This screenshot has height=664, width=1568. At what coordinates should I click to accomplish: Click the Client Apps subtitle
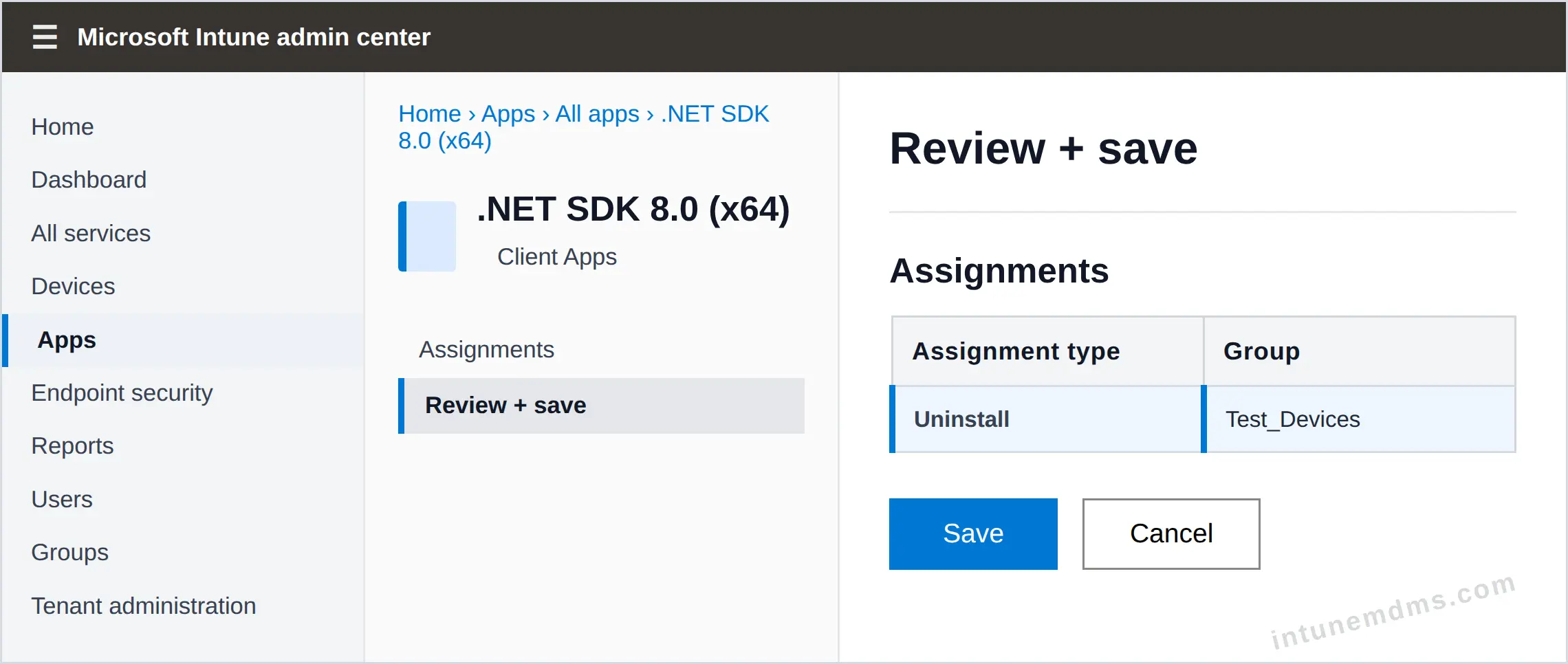click(x=557, y=256)
